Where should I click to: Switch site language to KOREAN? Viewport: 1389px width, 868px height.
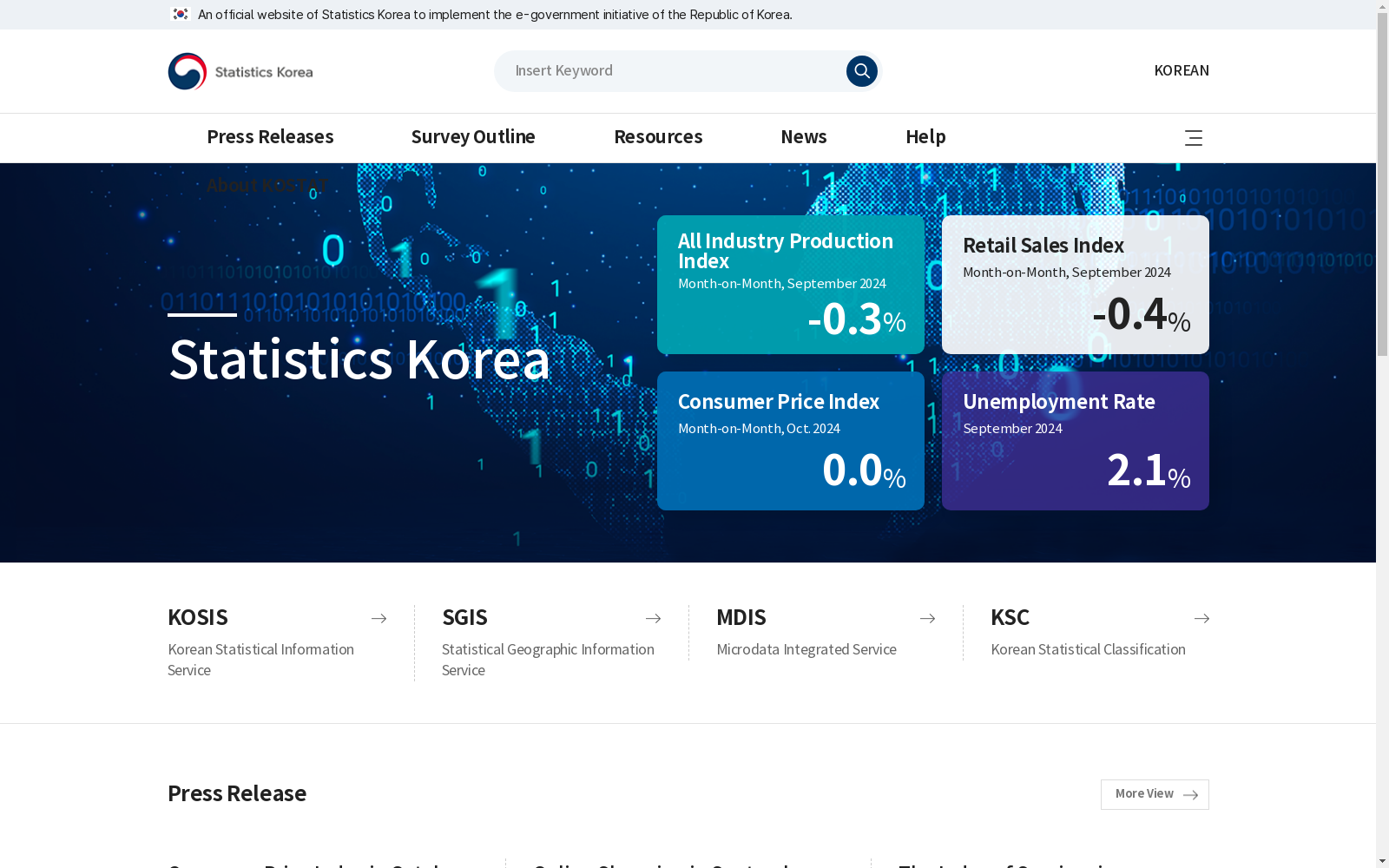[1182, 71]
